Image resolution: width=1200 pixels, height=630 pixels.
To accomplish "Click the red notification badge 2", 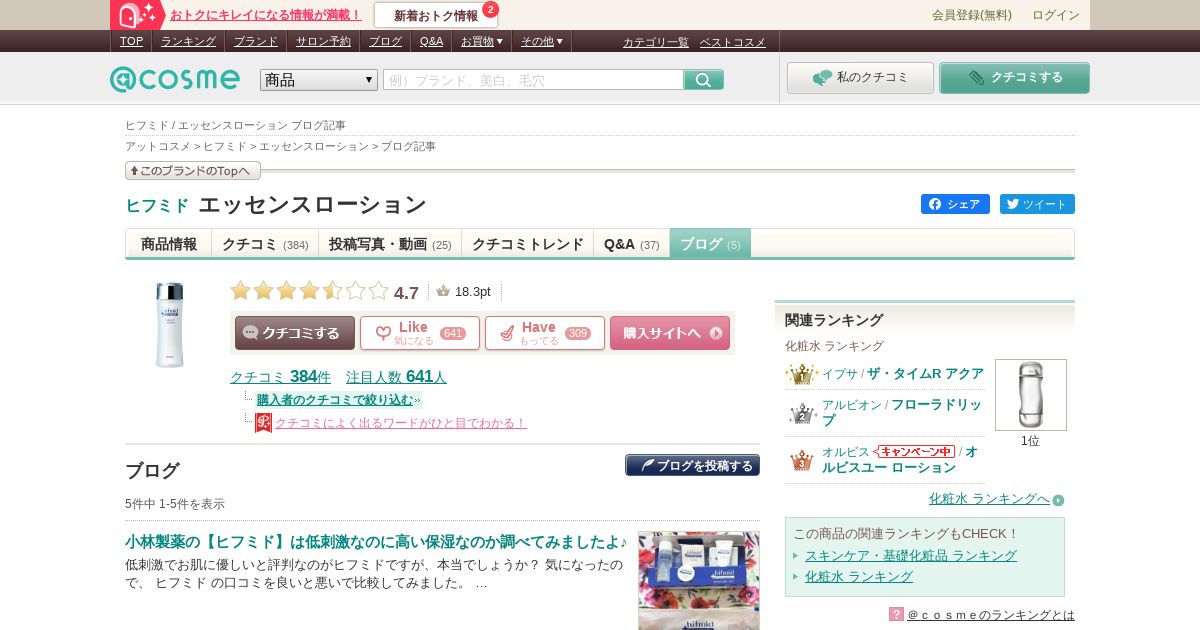I will 490,9.
